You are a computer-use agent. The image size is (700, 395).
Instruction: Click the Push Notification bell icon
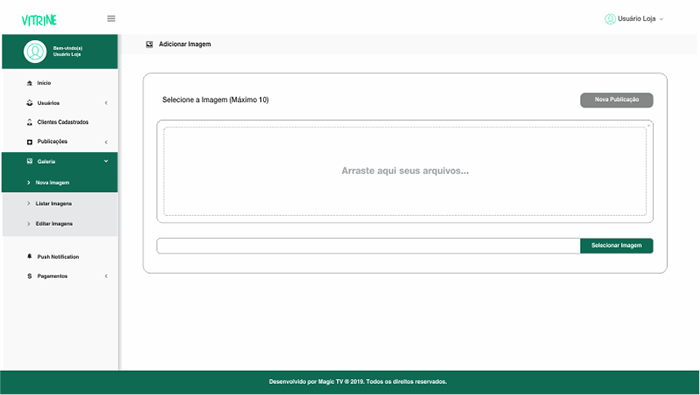29,256
